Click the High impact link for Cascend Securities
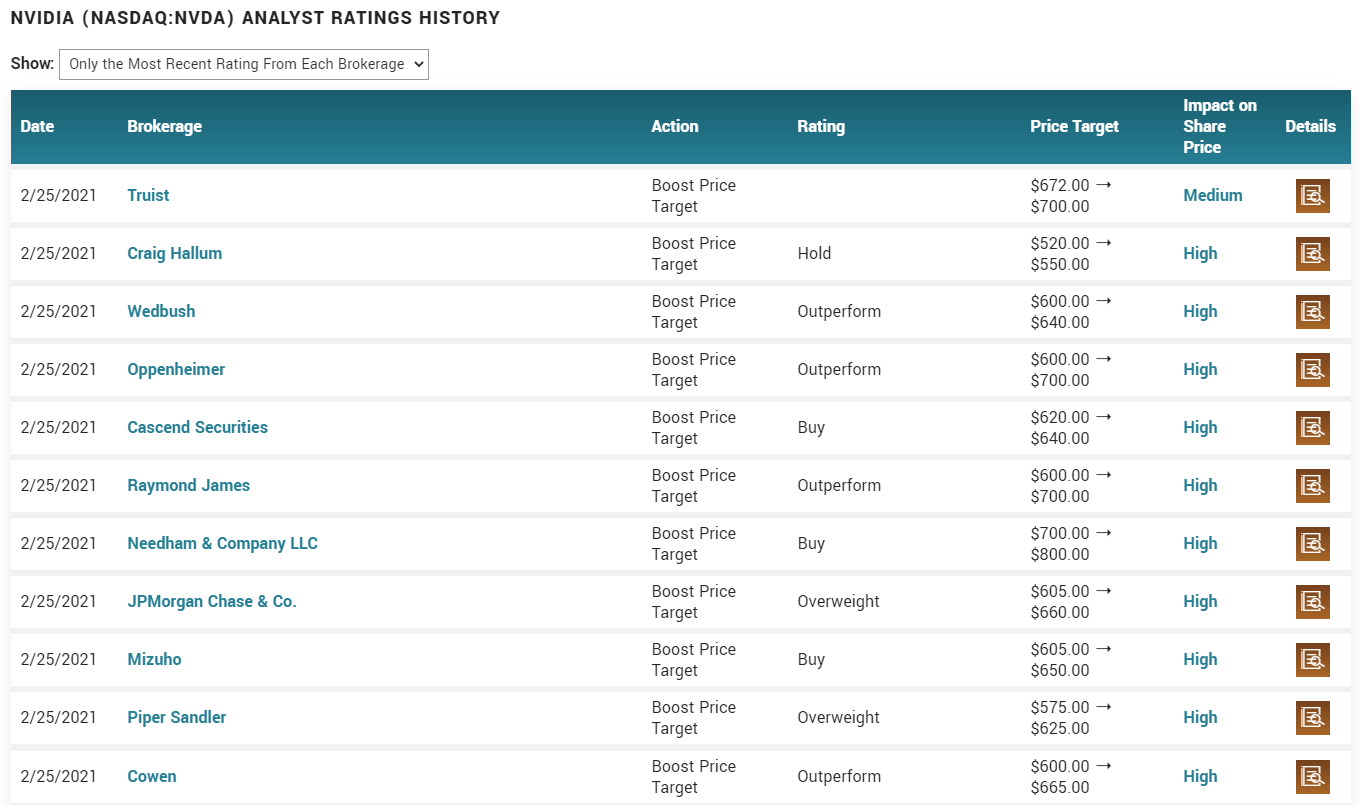Viewport: 1360px width, 805px height. [x=1200, y=427]
